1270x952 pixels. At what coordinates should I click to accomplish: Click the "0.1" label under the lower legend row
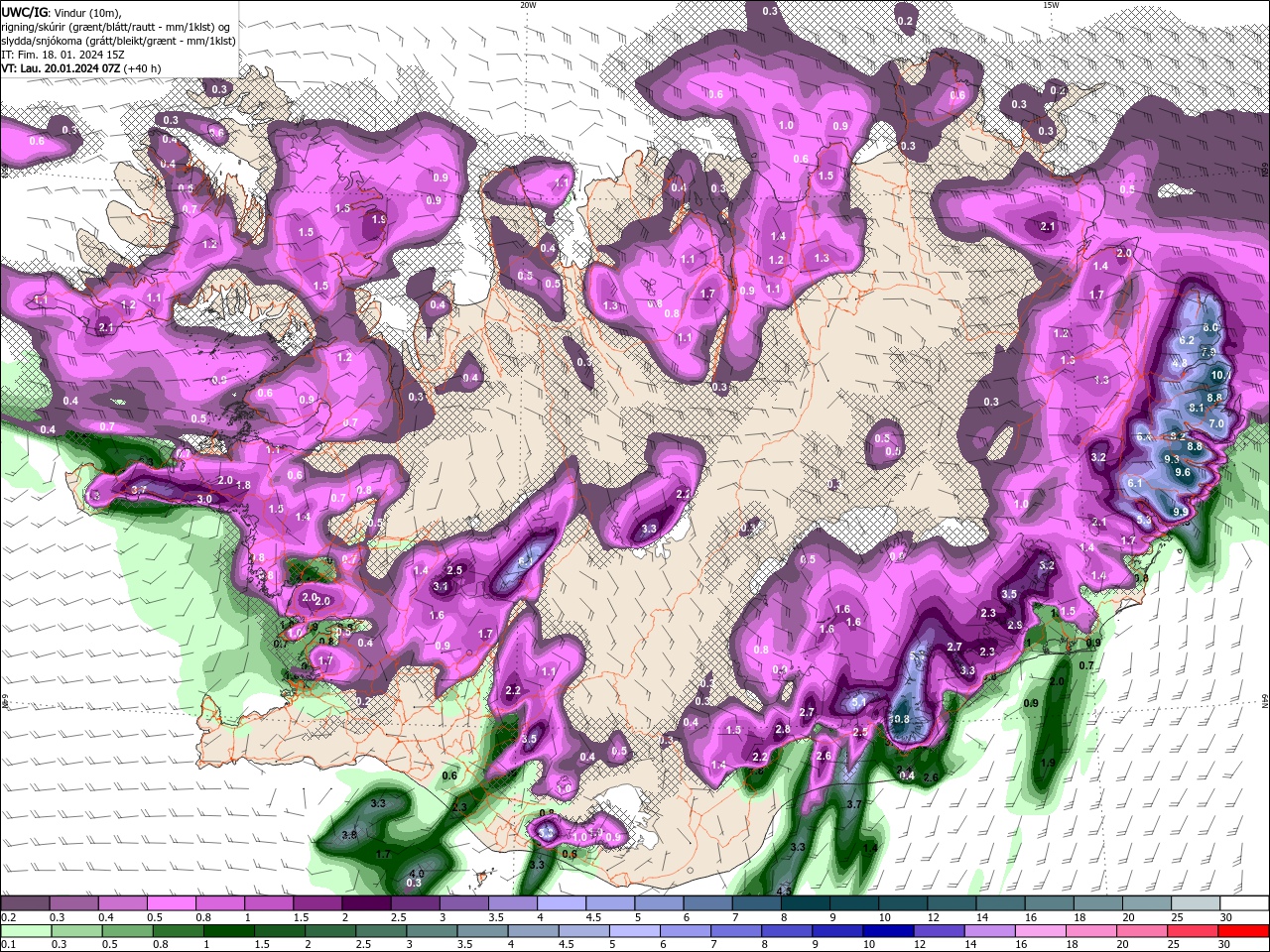(8, 945)
